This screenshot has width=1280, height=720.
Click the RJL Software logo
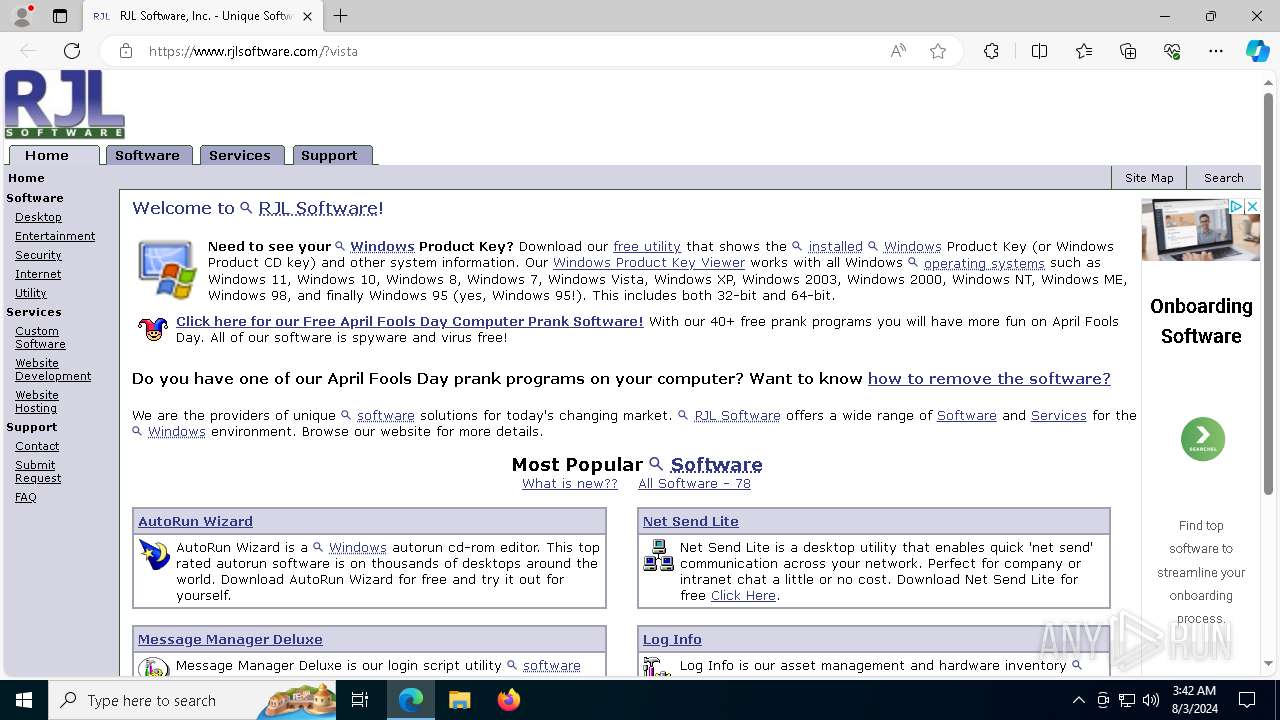pos(65,104)
